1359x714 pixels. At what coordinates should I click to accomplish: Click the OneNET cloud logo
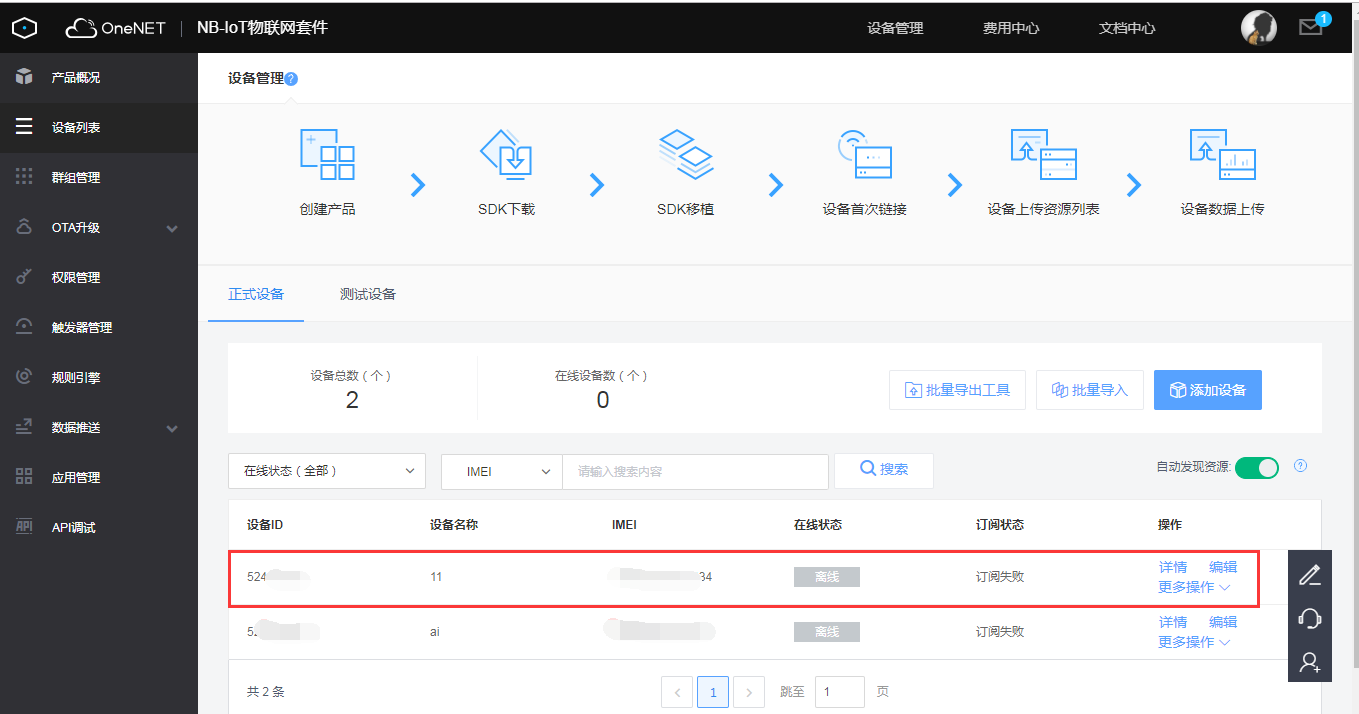click(116, 28)
